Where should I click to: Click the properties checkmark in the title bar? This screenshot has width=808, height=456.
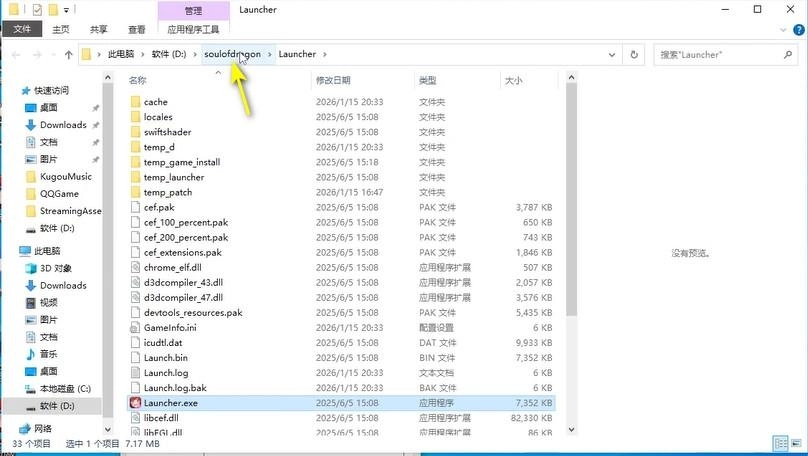(37, 9)
